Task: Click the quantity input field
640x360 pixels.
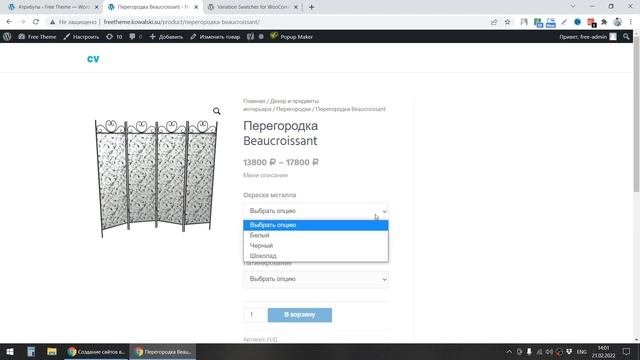Action: click(x=254, y=315)
